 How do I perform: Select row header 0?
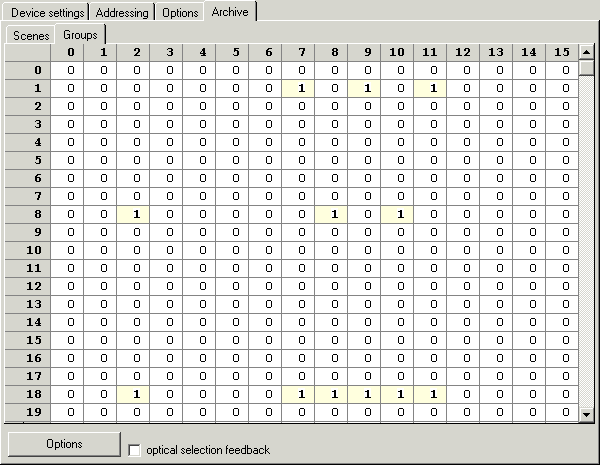click(28, 70)
